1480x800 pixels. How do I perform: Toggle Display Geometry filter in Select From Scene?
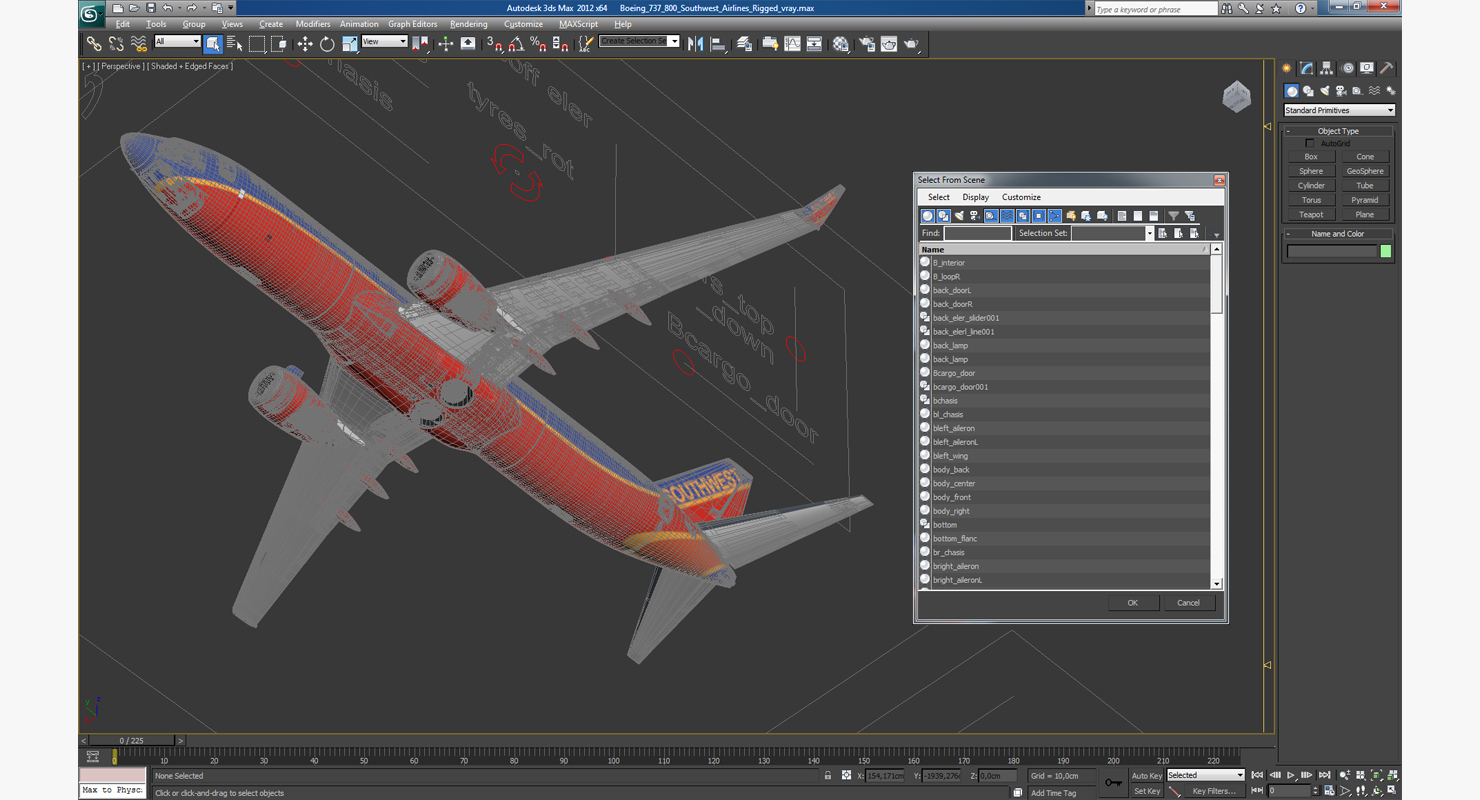[x=928, y=215]
